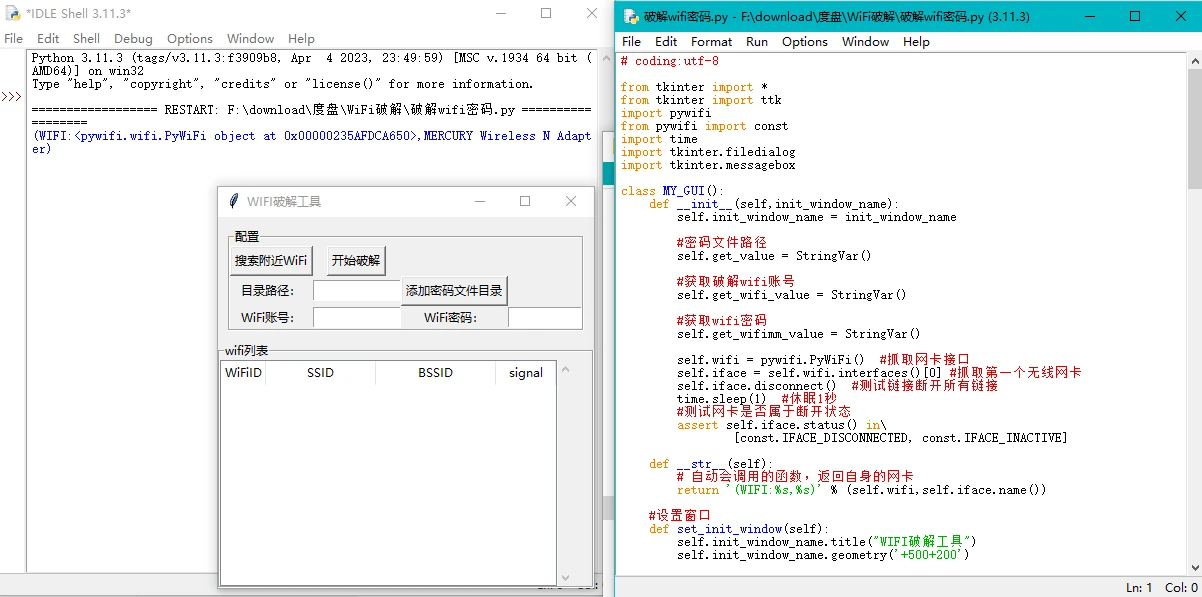Click the 'import pywifi' line
1202x597 pixels.
pos(666,113)
